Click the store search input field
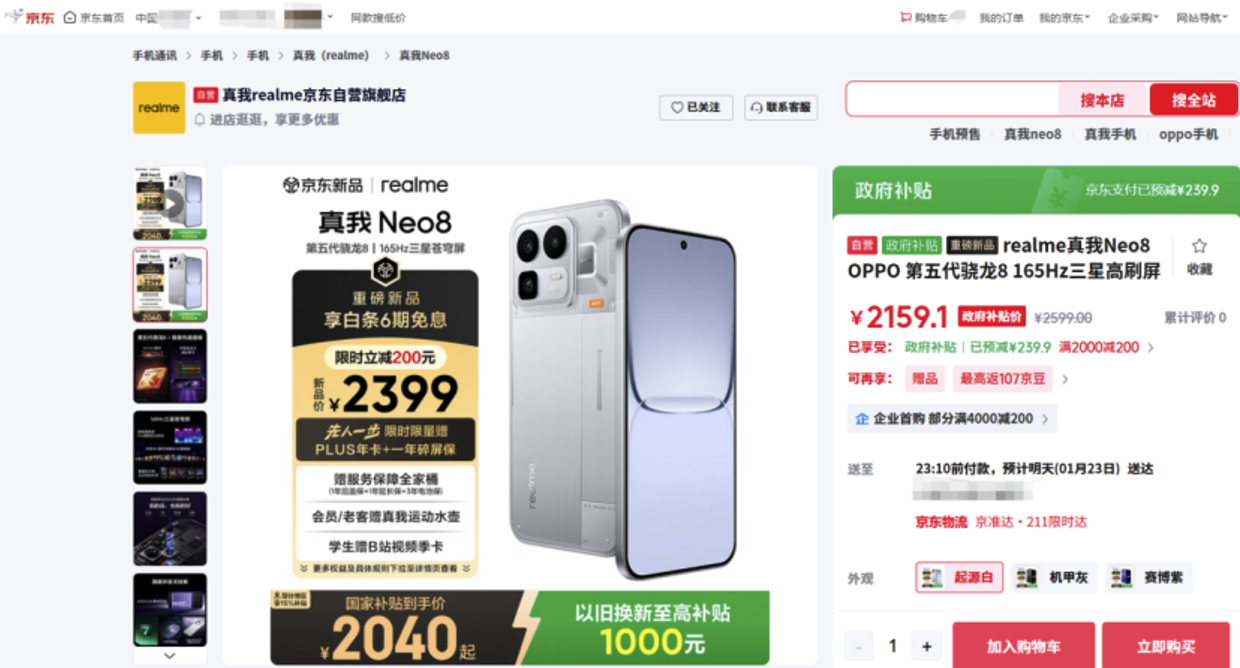Screen dimensions: 1240x668 (953, 99)
